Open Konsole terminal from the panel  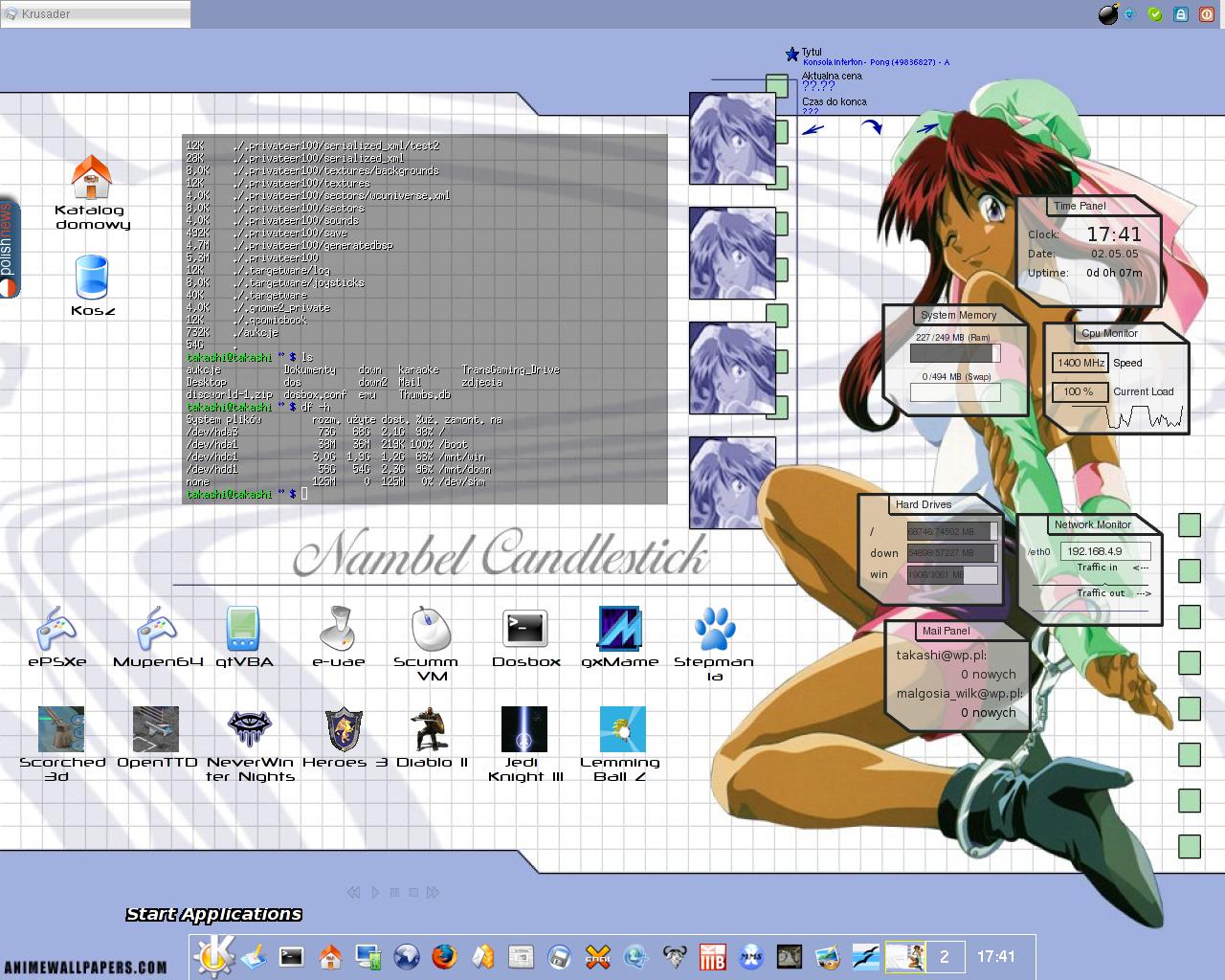click(x=292, y=956)
